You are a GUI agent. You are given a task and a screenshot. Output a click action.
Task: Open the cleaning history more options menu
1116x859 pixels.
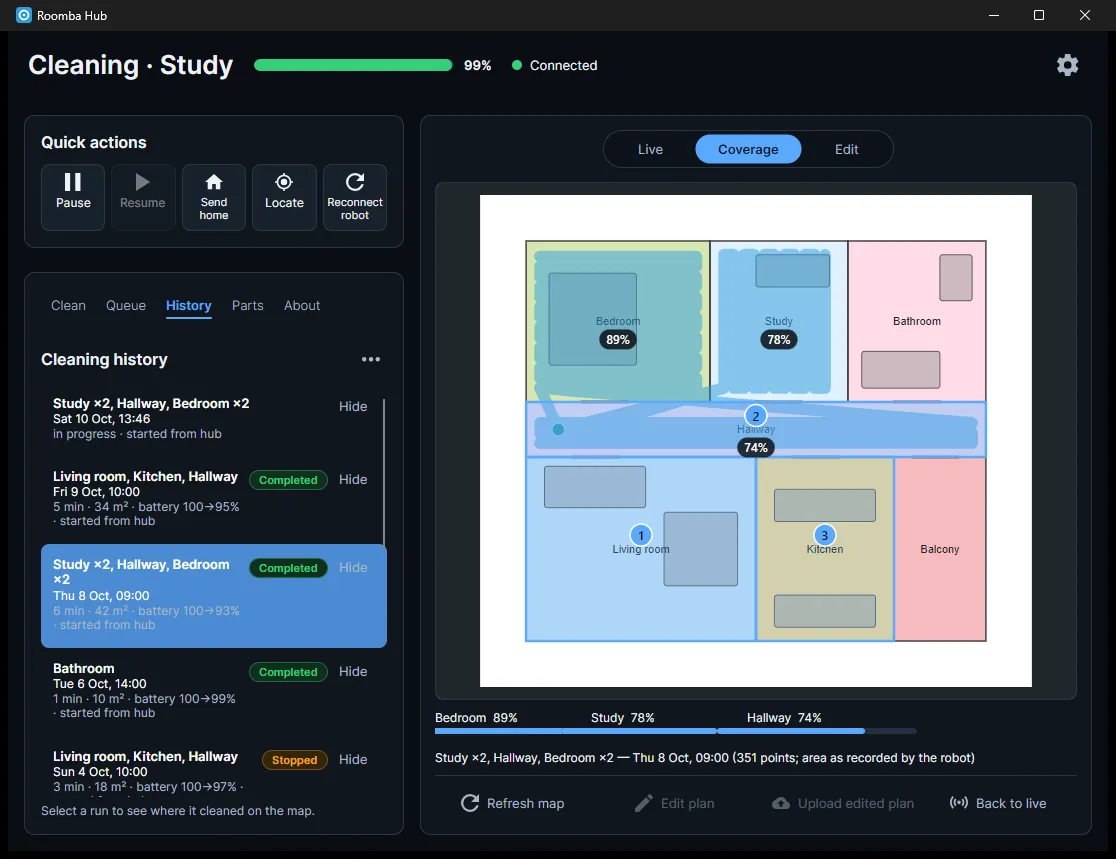tap(371, 359)
